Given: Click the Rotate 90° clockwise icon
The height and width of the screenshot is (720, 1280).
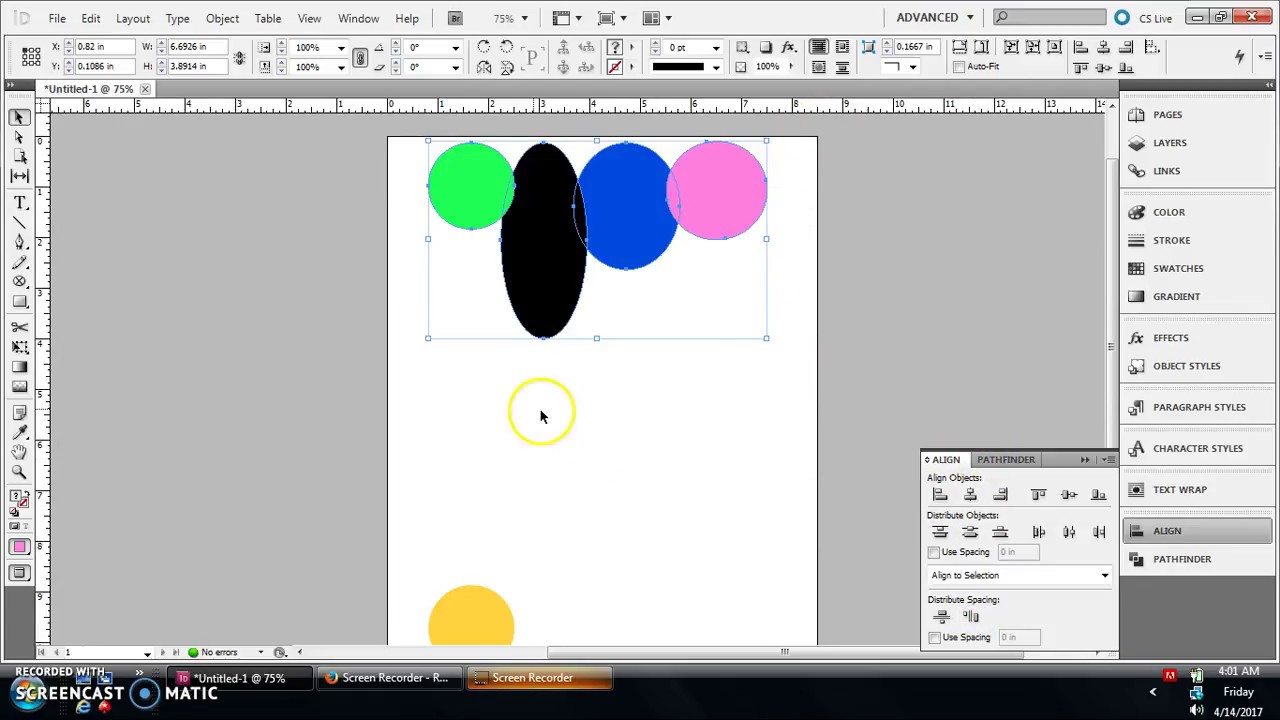Looking at the screenshot, I should pos(484,47).
